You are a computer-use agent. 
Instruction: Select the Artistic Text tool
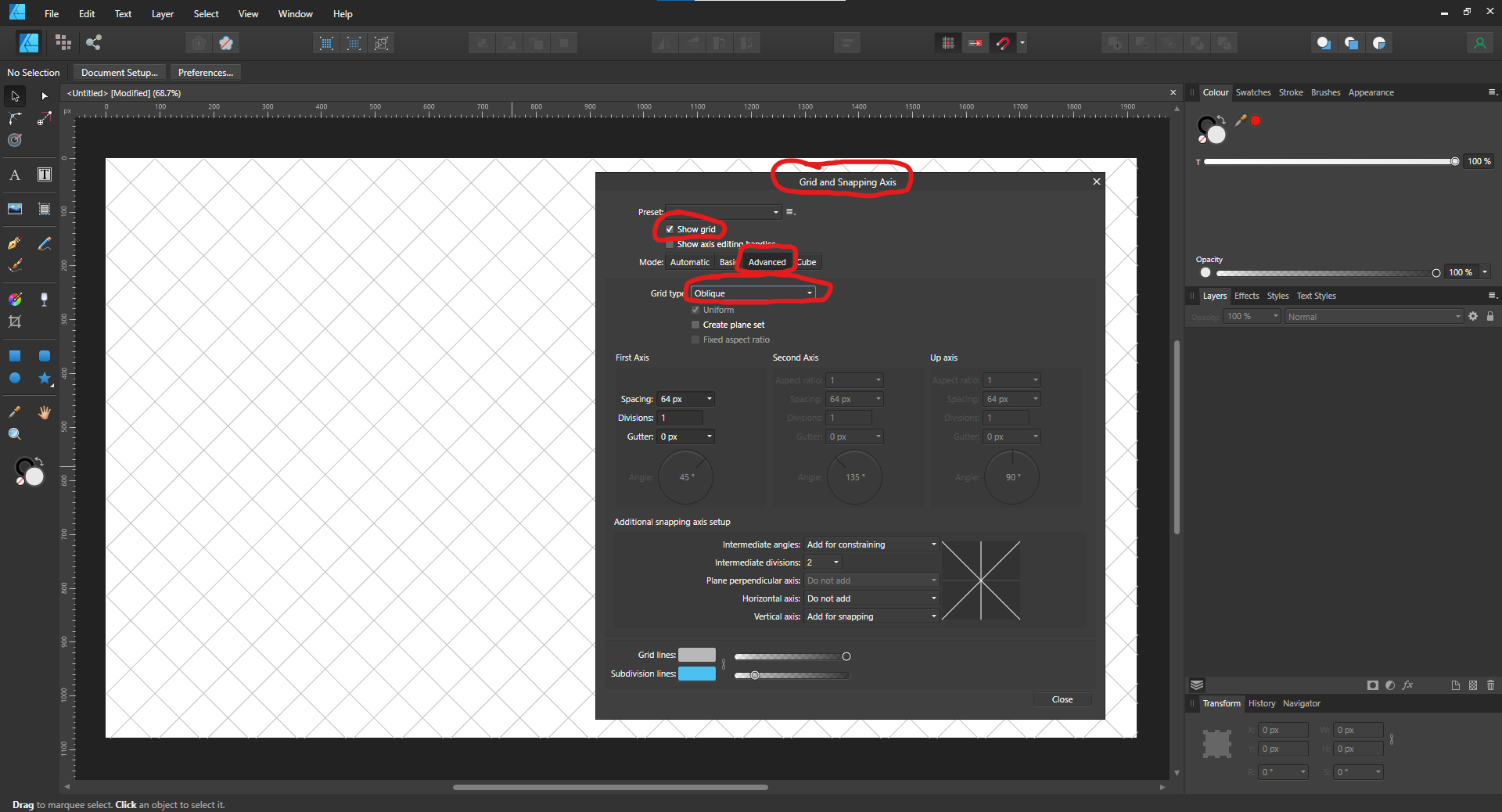(x=14, y=175)
